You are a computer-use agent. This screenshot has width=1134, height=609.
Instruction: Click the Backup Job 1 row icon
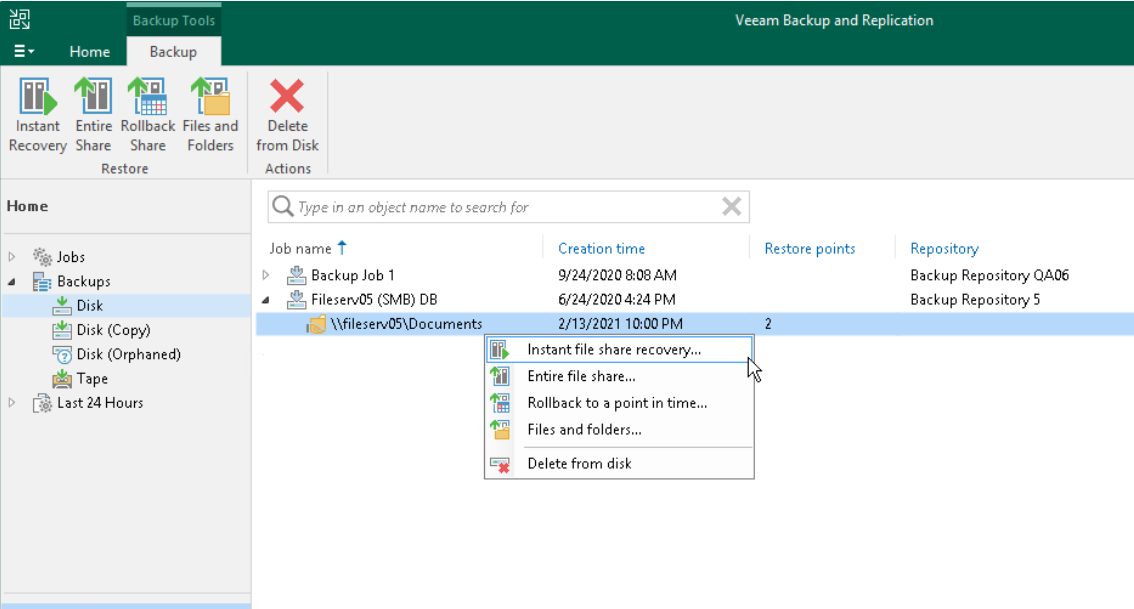pos(297,275)
